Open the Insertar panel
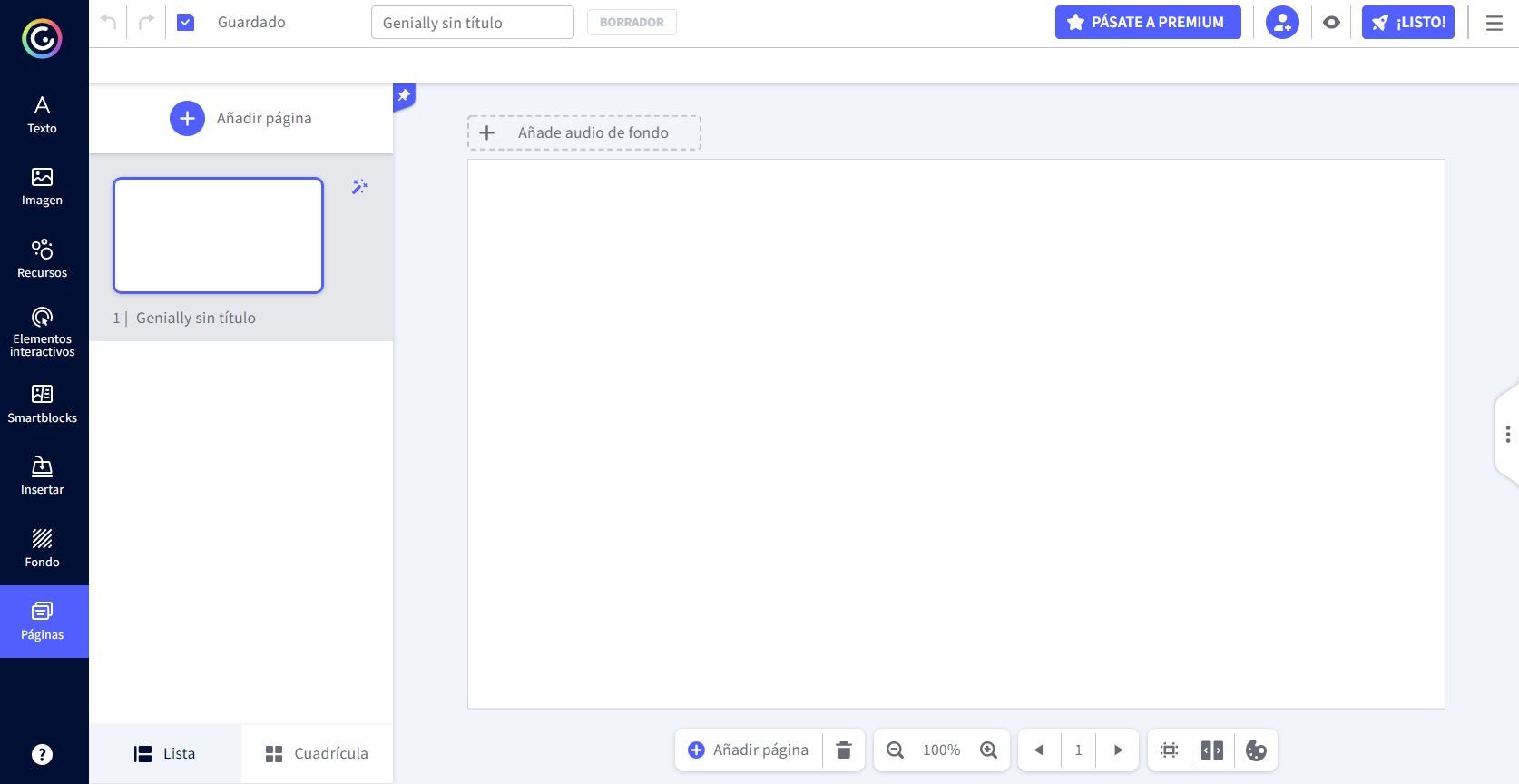This screenshot has width=1519, height=784. (x=42, y=476)
